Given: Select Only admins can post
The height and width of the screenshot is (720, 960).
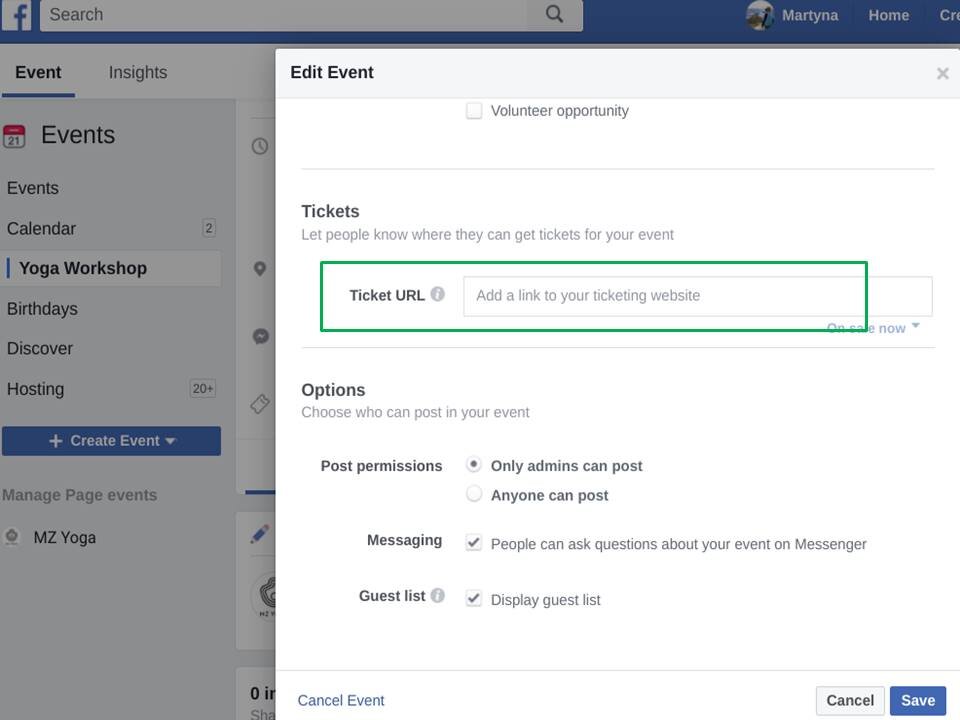Looking at the screenshot, I should click(475, 465).
